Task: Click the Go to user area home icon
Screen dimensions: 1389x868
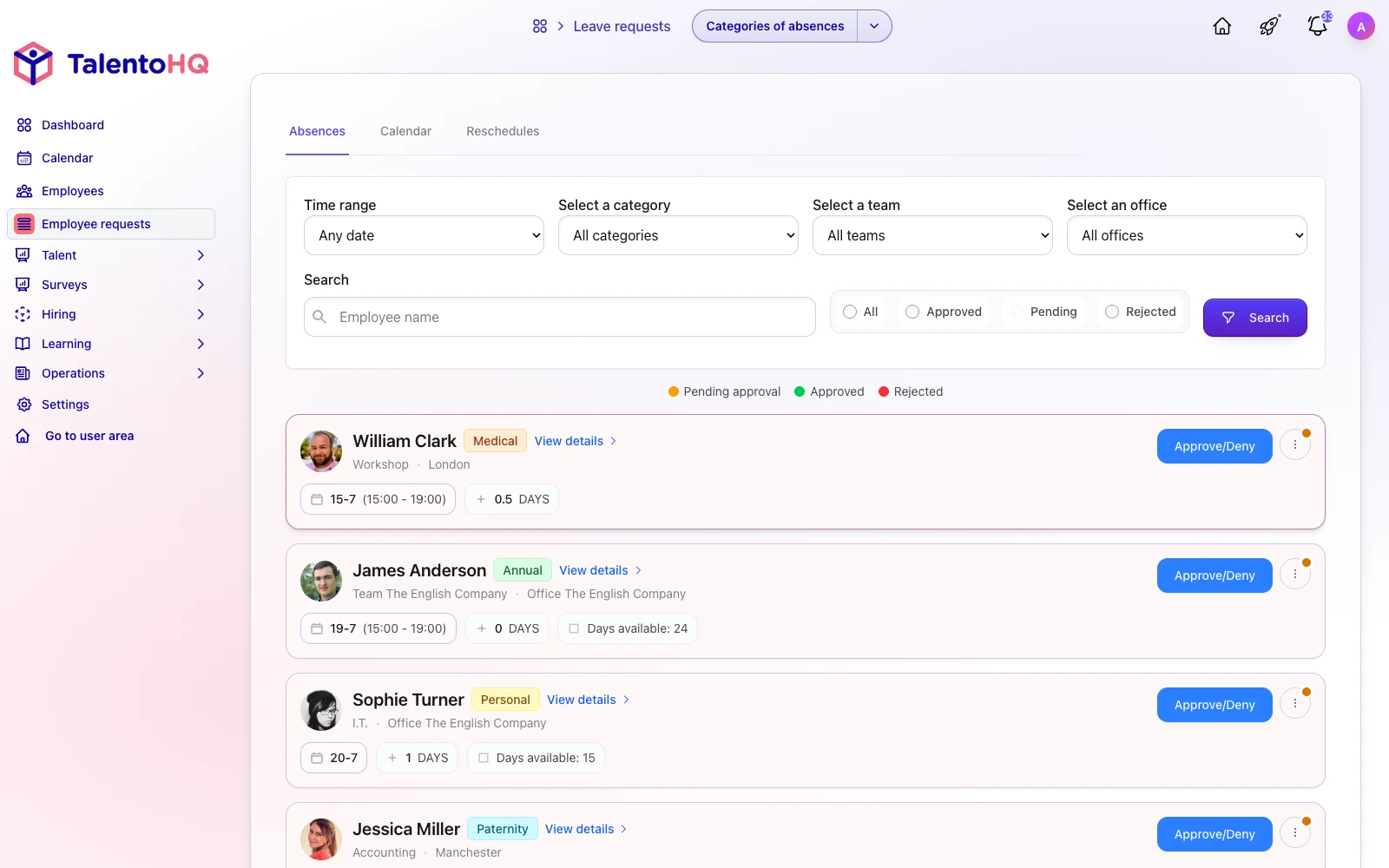Action: point(23,436)
